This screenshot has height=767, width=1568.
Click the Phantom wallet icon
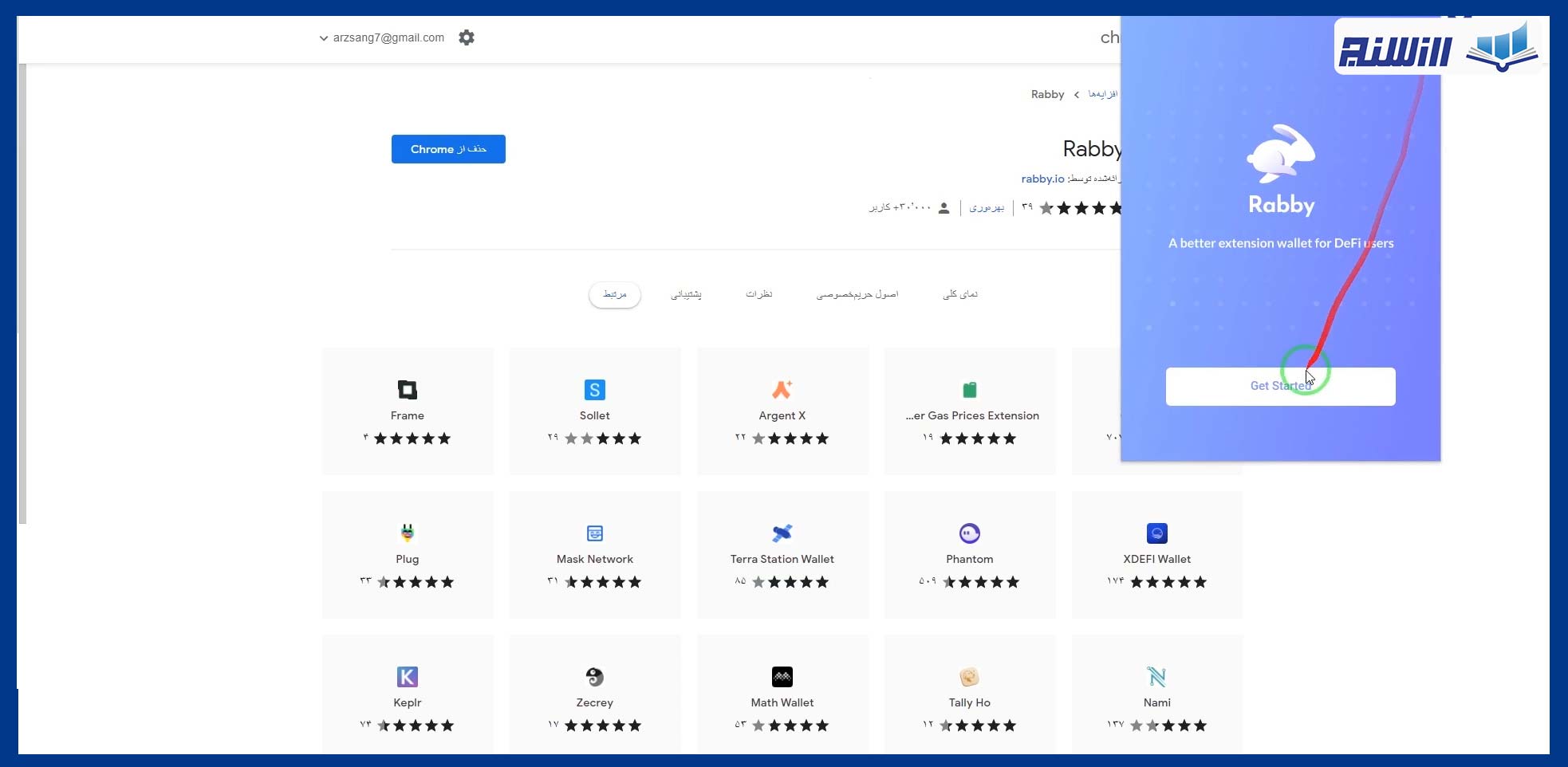970,533
